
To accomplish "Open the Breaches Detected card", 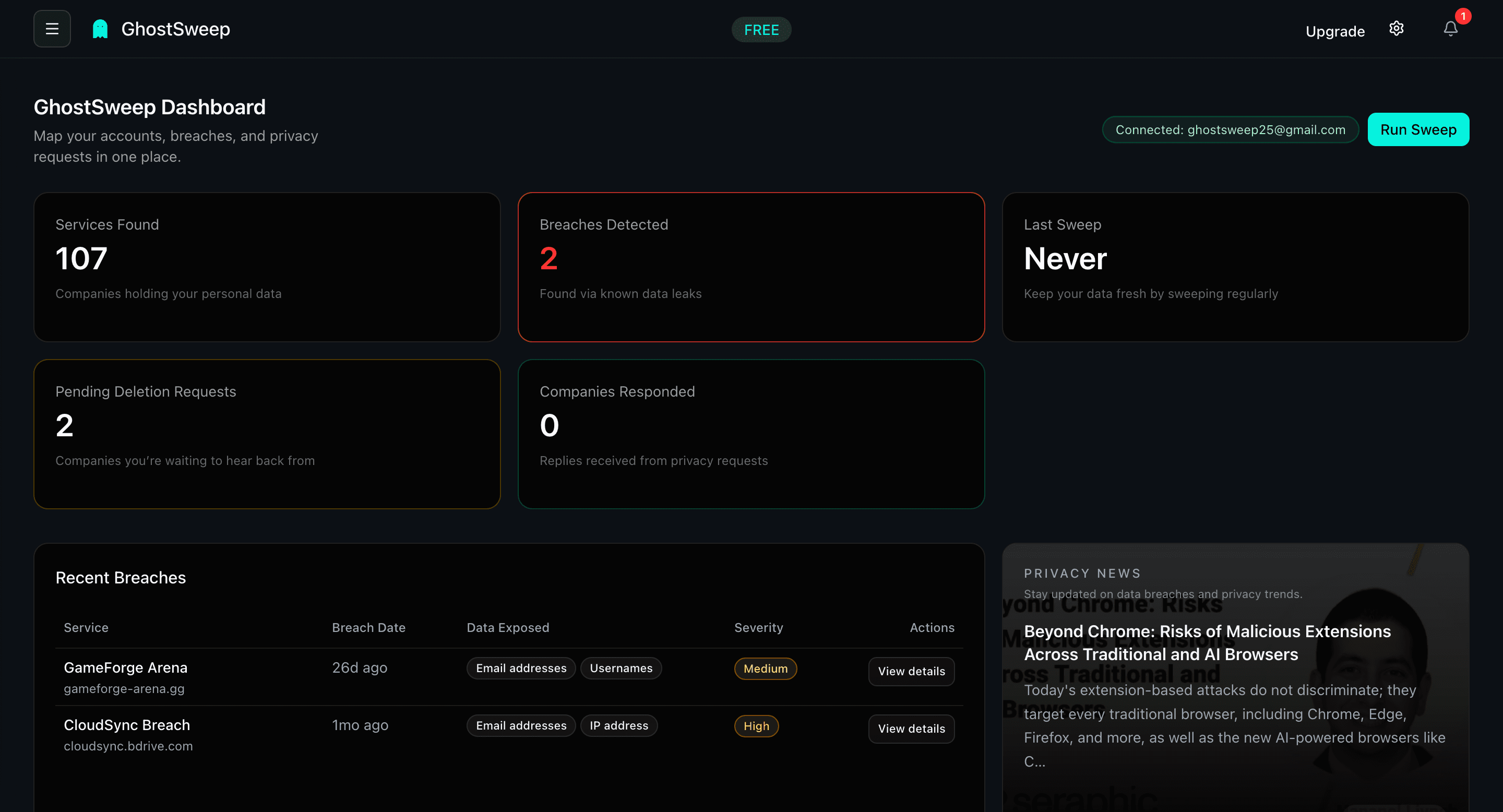I will 751,267.
